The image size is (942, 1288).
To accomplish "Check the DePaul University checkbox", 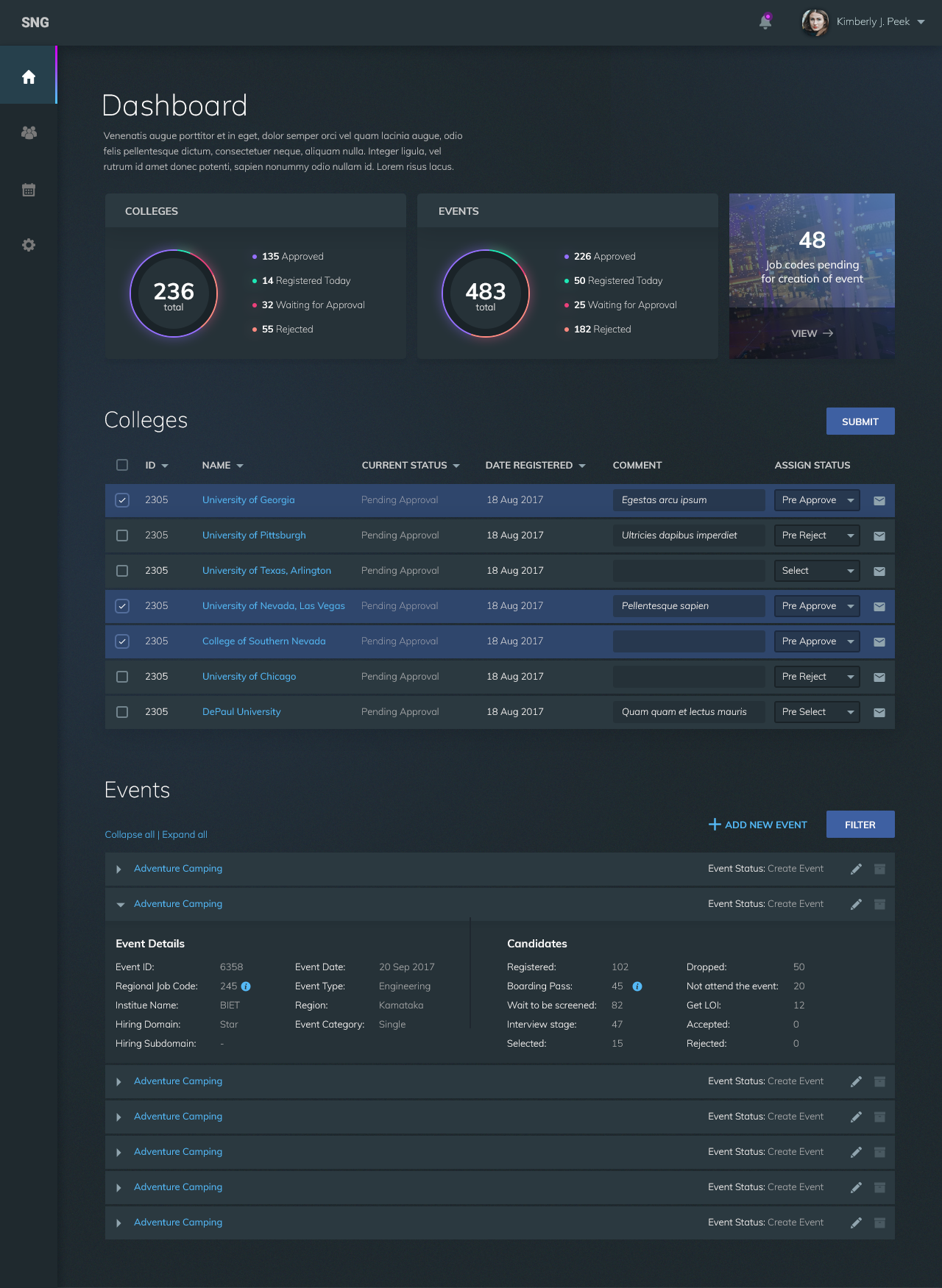I will pyautogui.click(x=122, y=712).
